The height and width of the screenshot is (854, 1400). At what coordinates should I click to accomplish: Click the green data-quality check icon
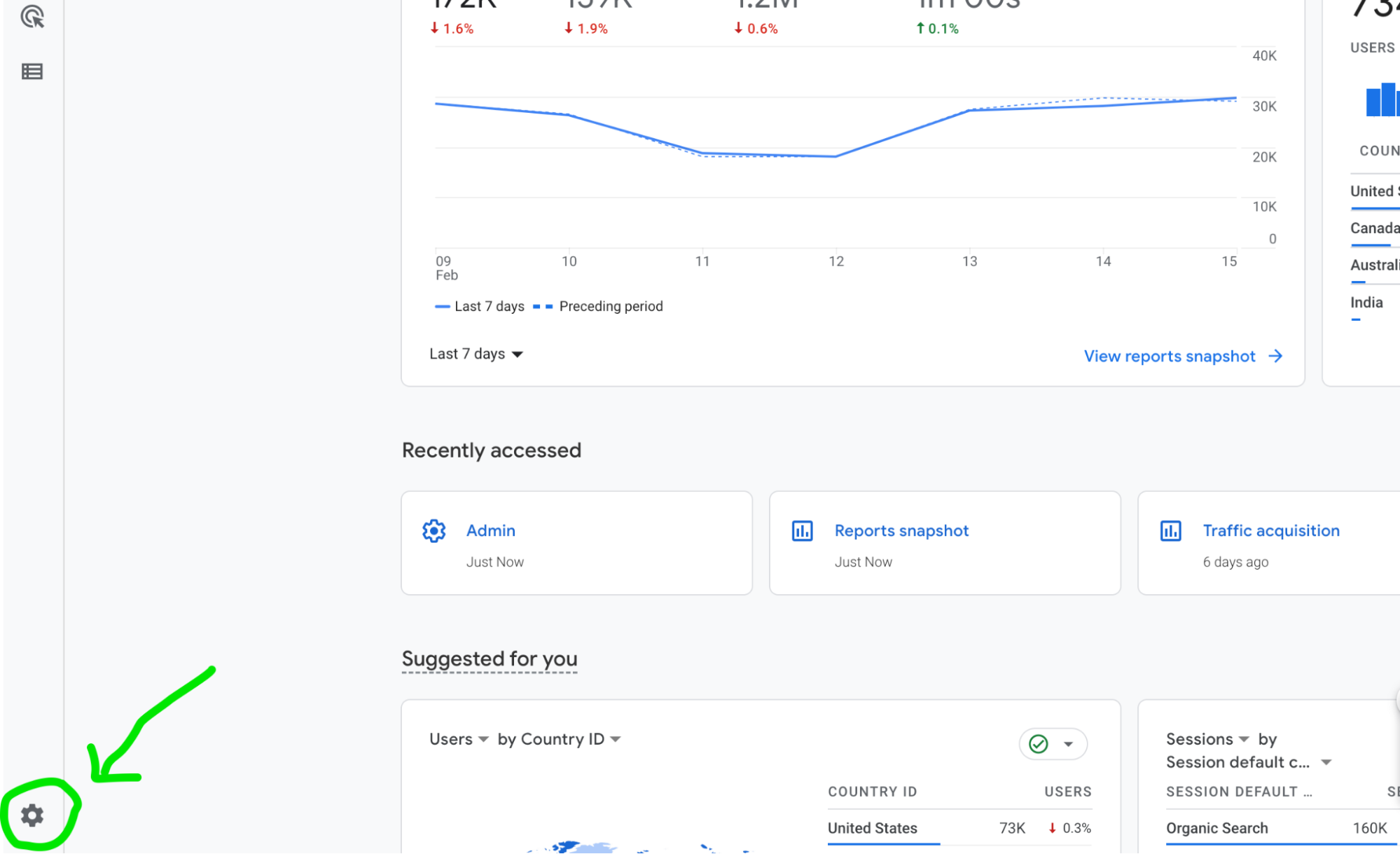coord(1039,744)
